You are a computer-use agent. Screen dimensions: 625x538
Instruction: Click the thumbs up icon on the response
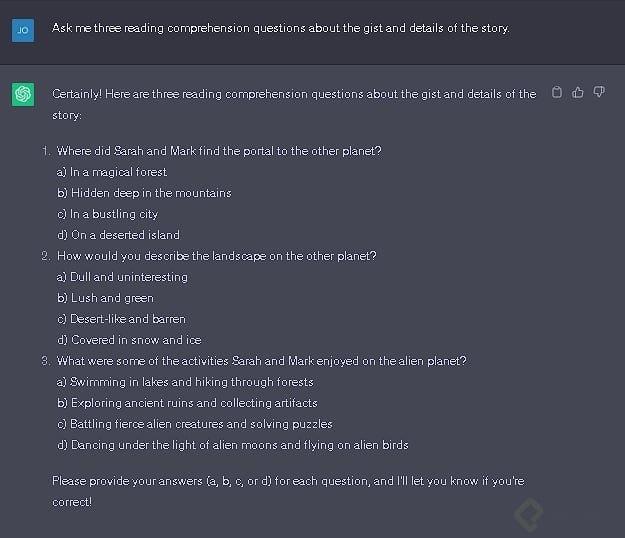pyautogui.click(x=578, y=94)
